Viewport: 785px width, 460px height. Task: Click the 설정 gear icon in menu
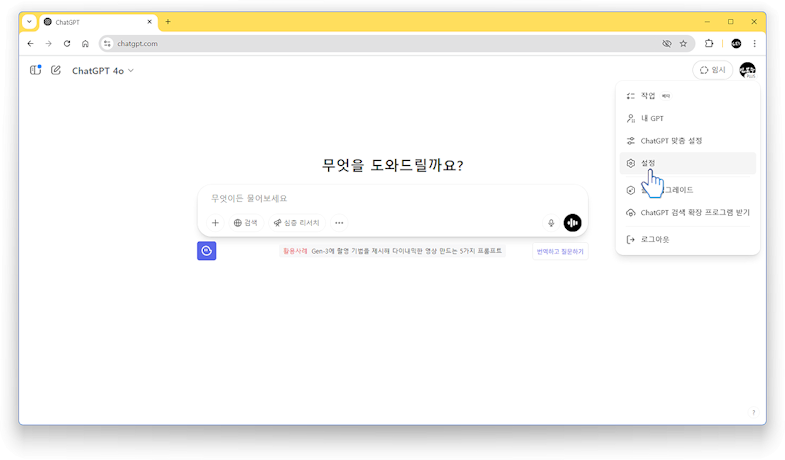(631, 163)
